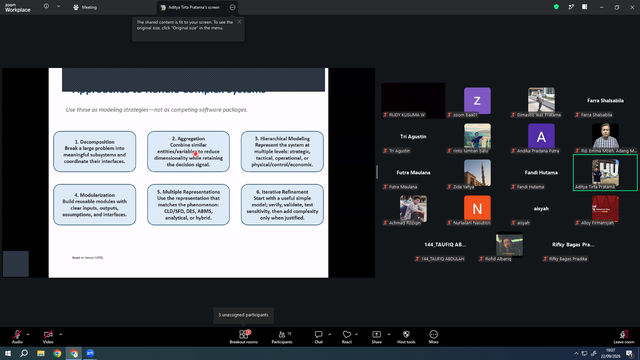Select Achmad Rizqon participant tile

pos(413,209)
